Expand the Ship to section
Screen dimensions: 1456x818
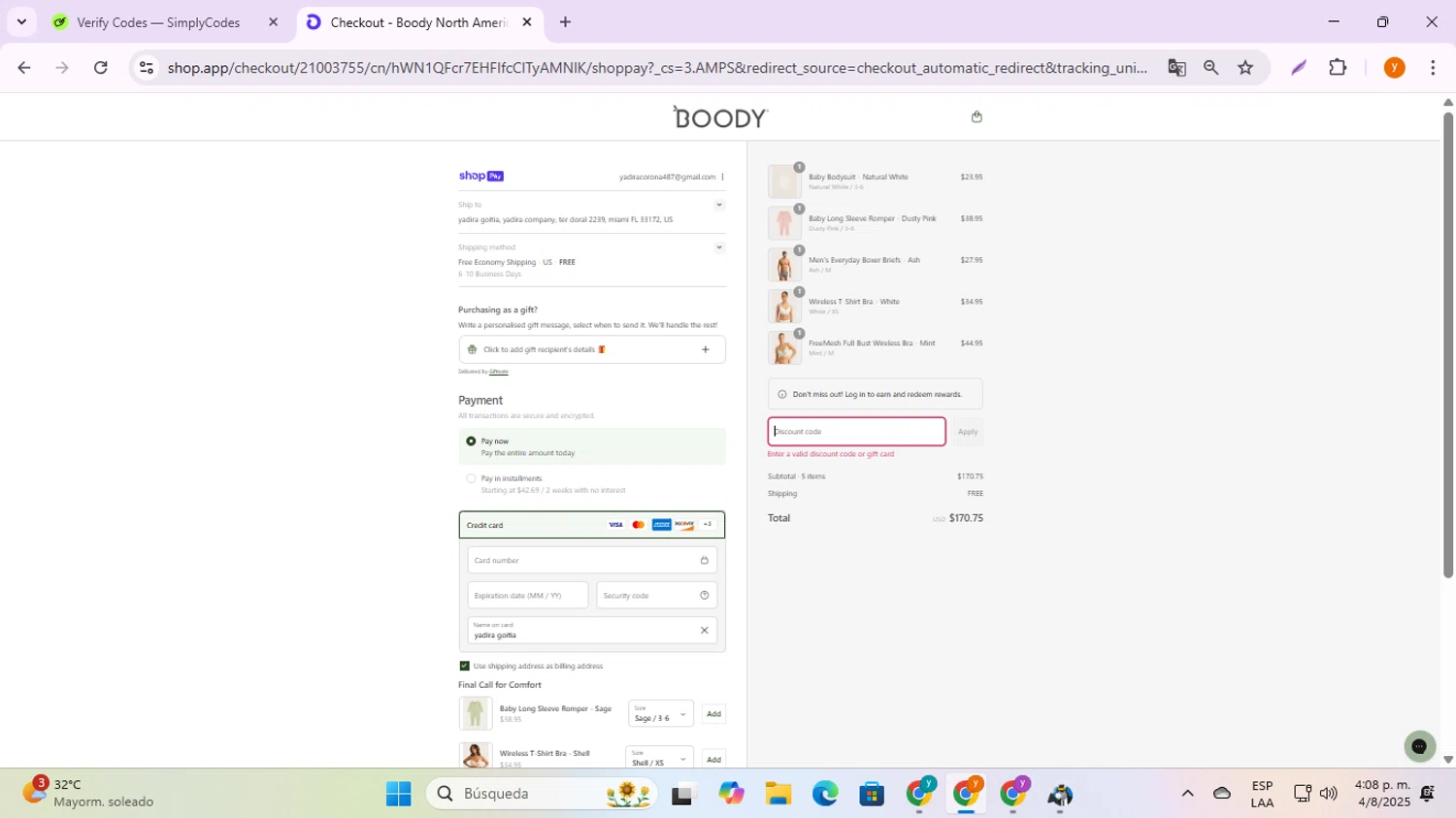click(719, 205)
